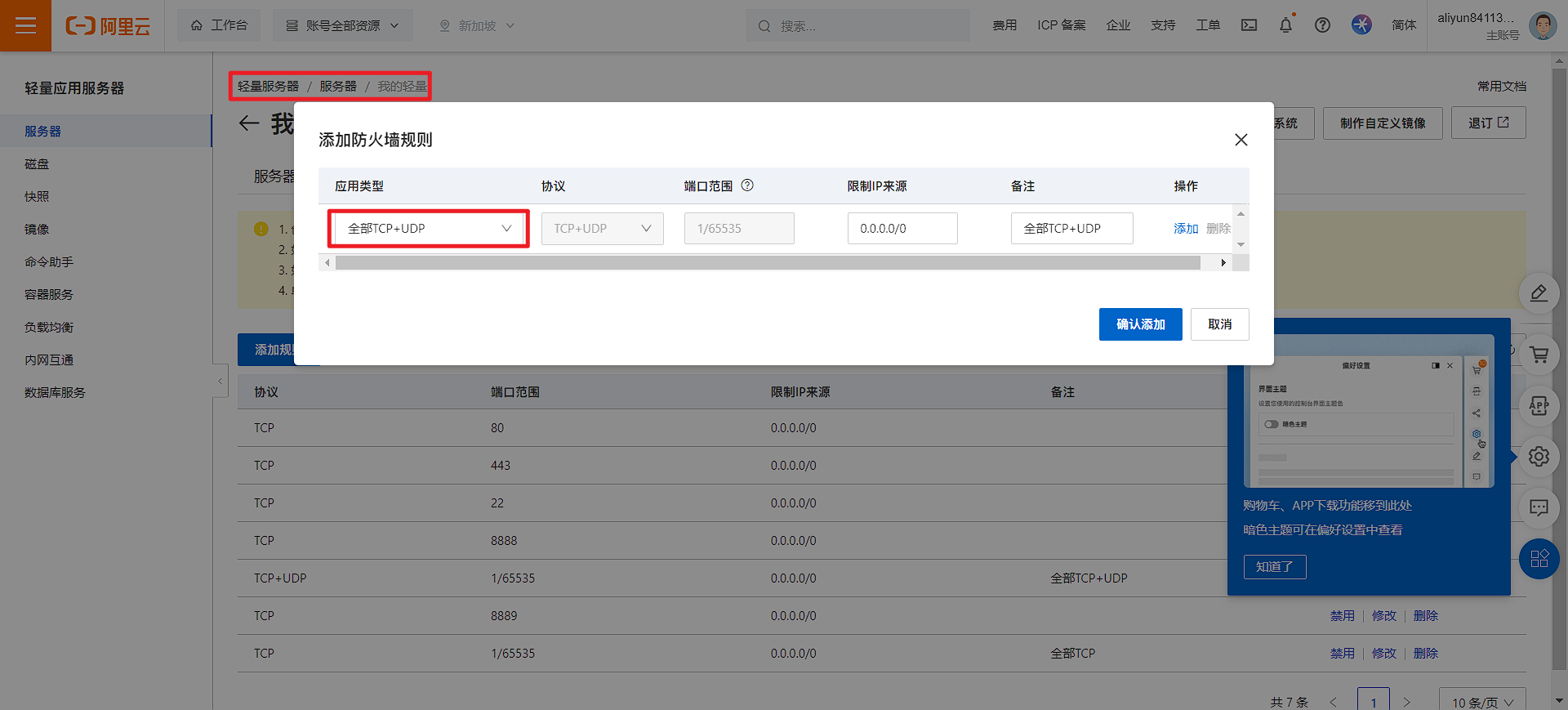The width and height of the screenshot is (1568, 710).
Task: Go back with the left arrow
Action: (249, 123)
